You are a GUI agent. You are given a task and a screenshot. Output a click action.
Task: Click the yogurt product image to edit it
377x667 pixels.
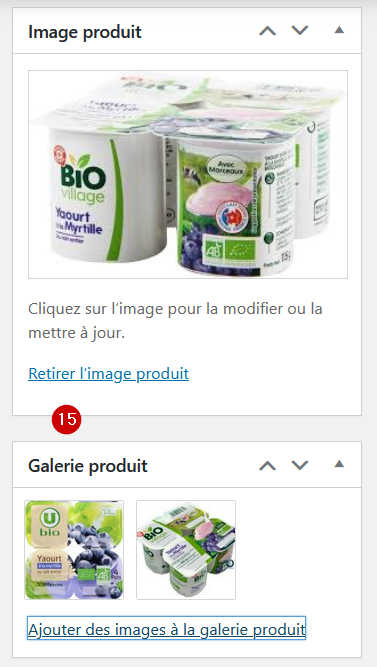point(188,174)
